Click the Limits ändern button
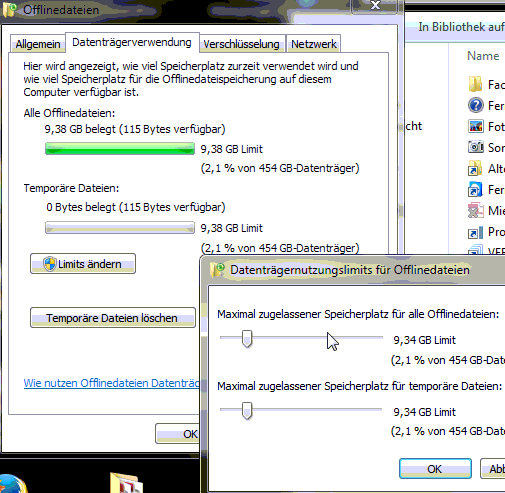 click(x=83, y=264)
